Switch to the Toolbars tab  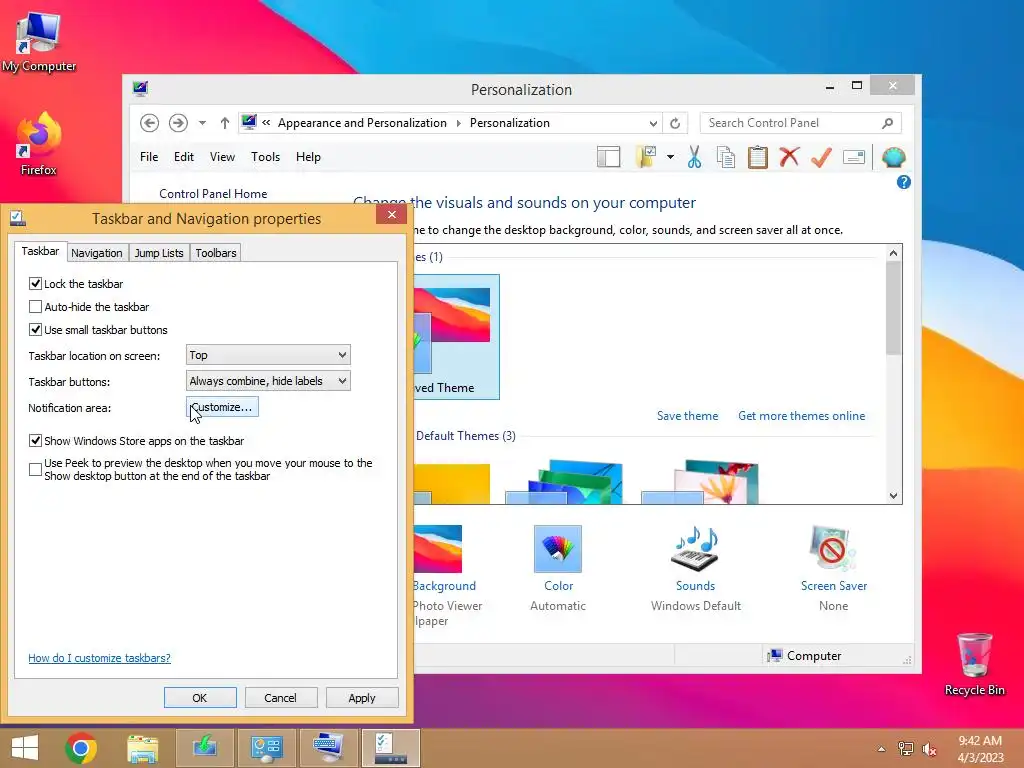point(216,253)
